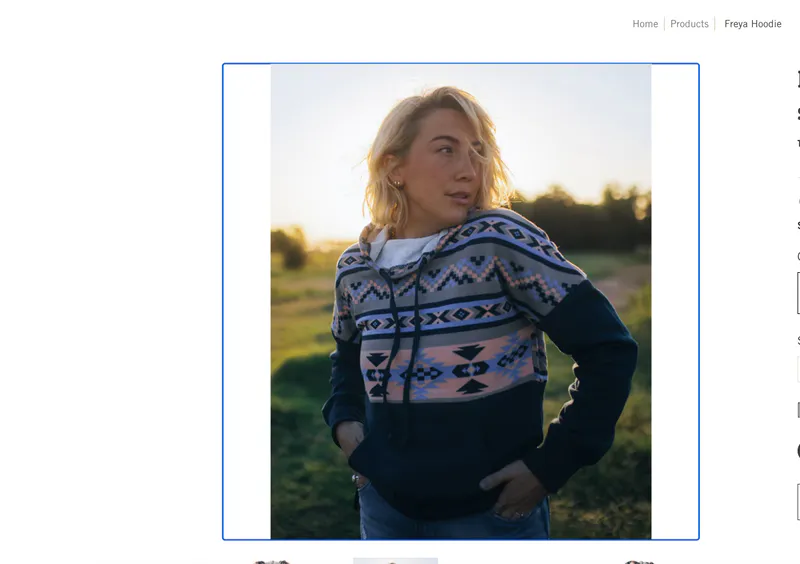Tick the small cut-off checkbox beside the photo
Image resolution: width=800 pixels, height=564 pixels.
pos(798,410)
